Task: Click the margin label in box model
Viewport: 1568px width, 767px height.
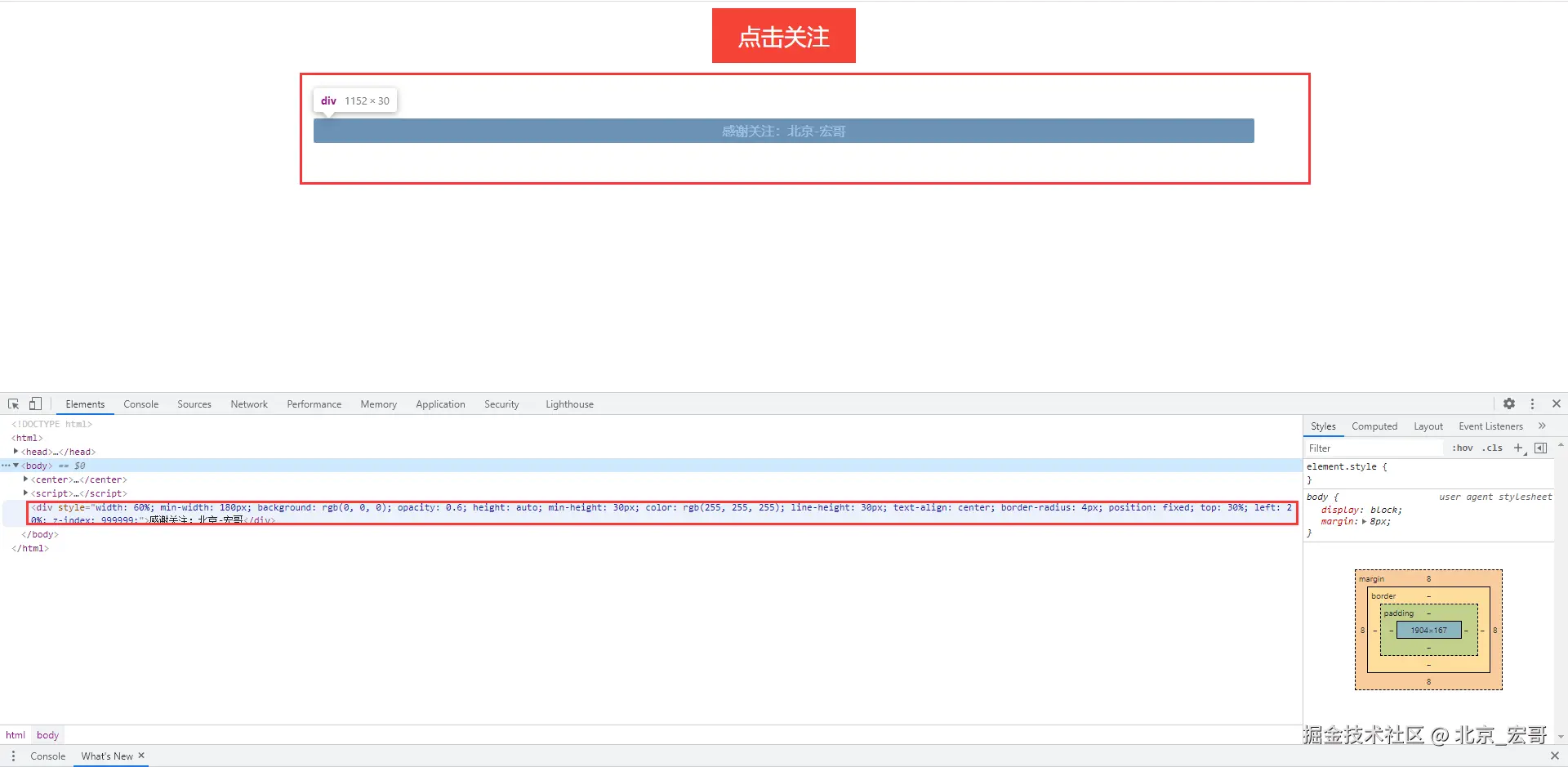Action: (1371, 579)
